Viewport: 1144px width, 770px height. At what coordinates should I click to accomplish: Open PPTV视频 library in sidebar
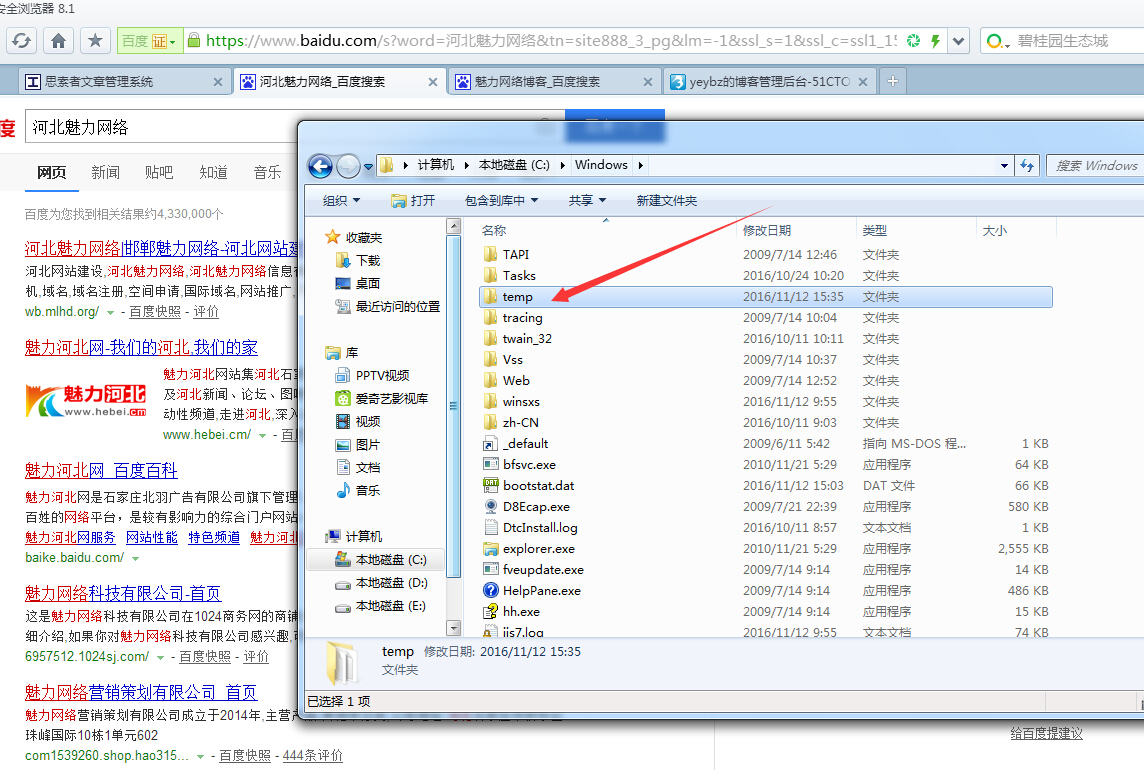point(372,375)
